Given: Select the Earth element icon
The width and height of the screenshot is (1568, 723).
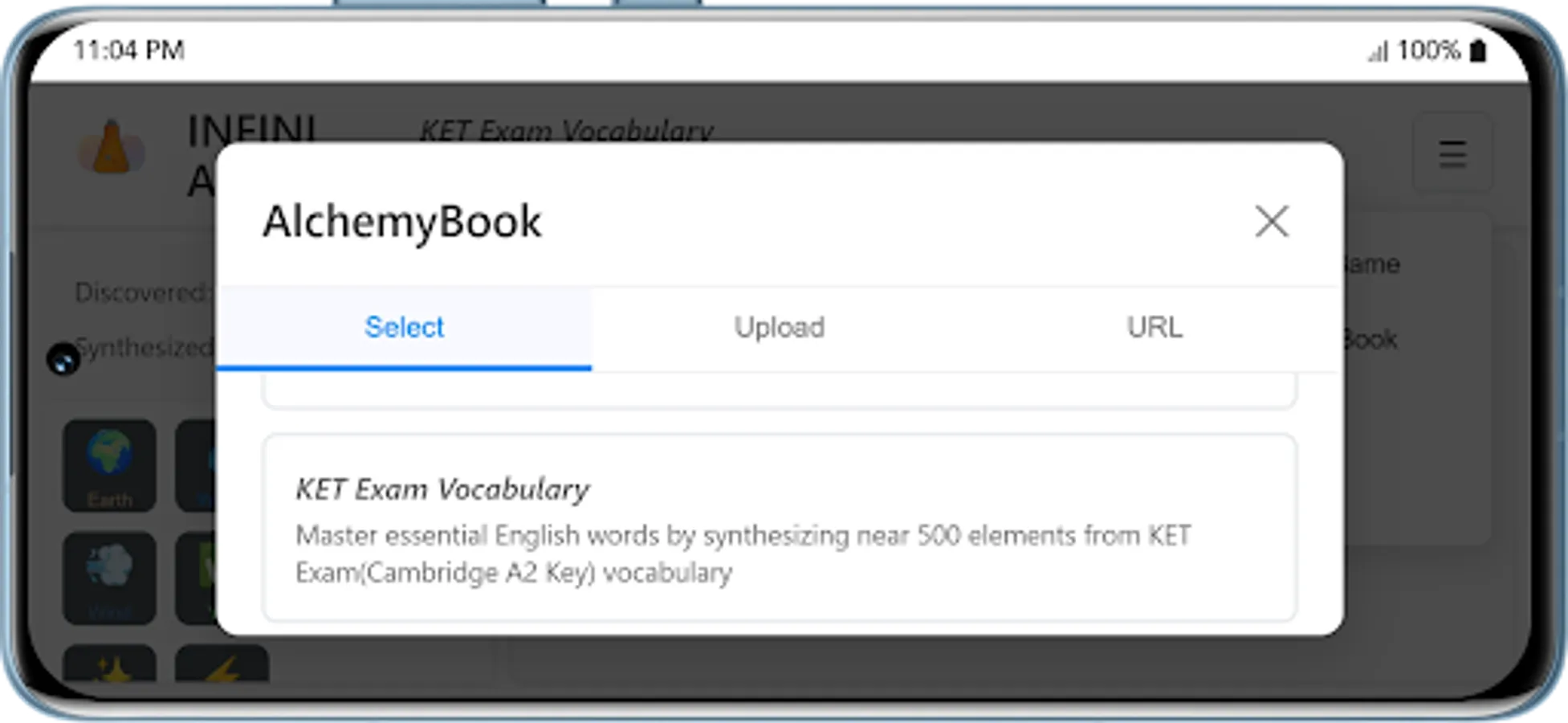Looking at the screenshot, I should [x=109, y=466].
